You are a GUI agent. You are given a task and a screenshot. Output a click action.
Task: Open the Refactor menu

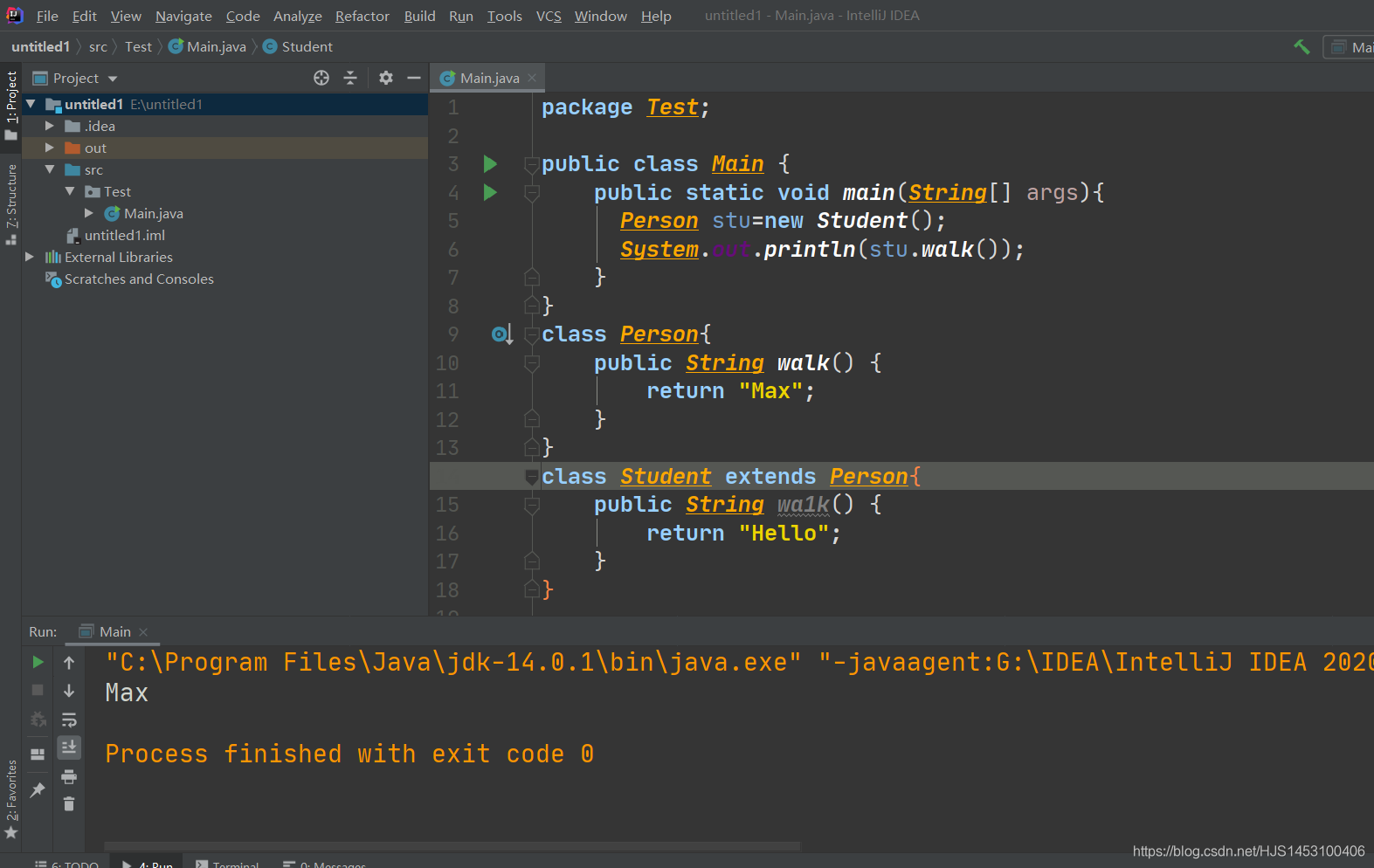click(x=362, y=16)
